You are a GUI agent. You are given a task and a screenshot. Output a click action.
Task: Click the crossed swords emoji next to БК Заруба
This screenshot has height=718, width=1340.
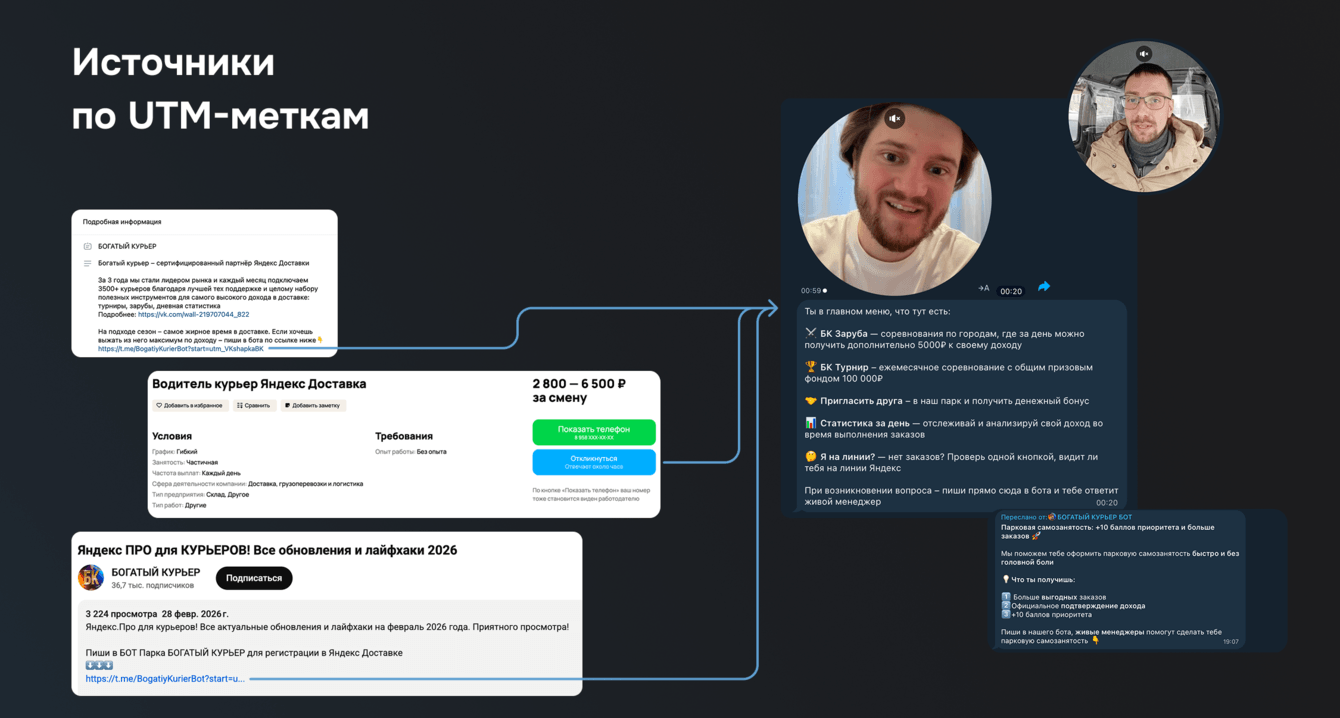[x=811, y=333]
